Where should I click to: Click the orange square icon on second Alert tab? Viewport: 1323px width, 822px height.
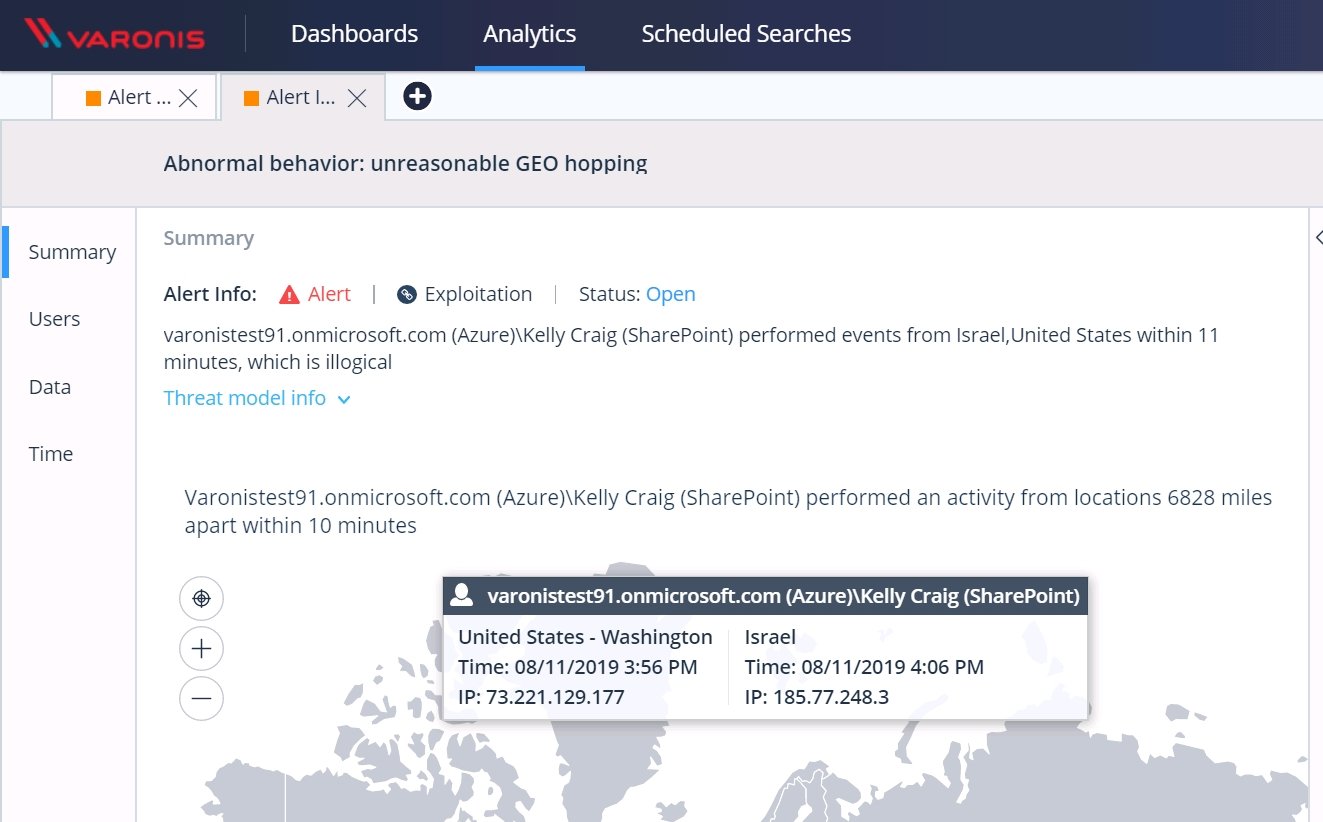pyautogui.click(x=251, y=98)
